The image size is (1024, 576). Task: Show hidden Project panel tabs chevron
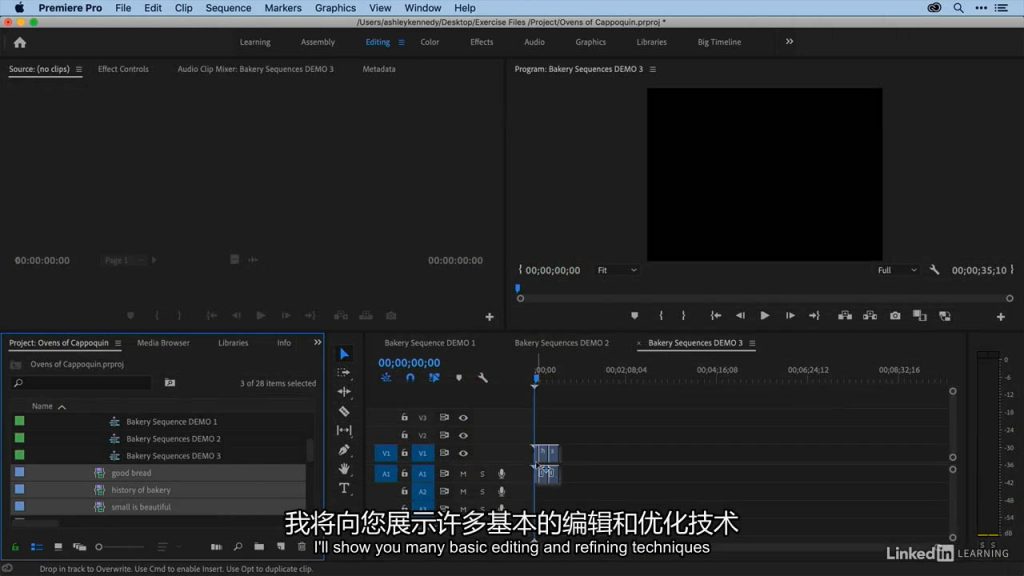pos(317,342)
